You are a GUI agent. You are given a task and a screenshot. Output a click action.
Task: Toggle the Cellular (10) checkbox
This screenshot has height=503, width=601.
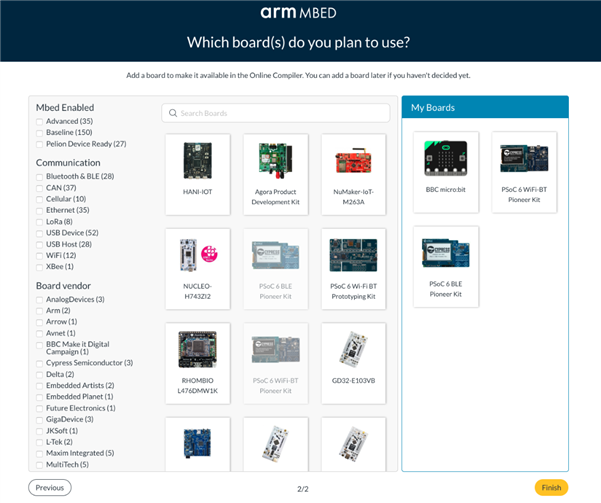(x=39, y=199)
